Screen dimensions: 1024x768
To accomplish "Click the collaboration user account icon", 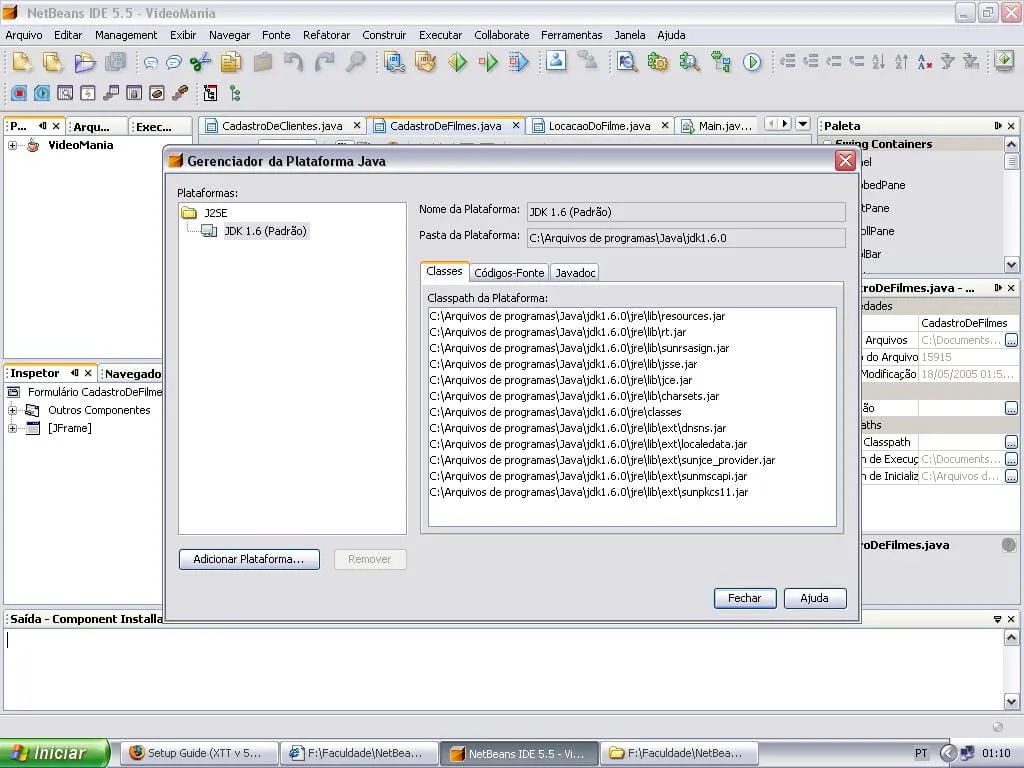I will [556, 62].
